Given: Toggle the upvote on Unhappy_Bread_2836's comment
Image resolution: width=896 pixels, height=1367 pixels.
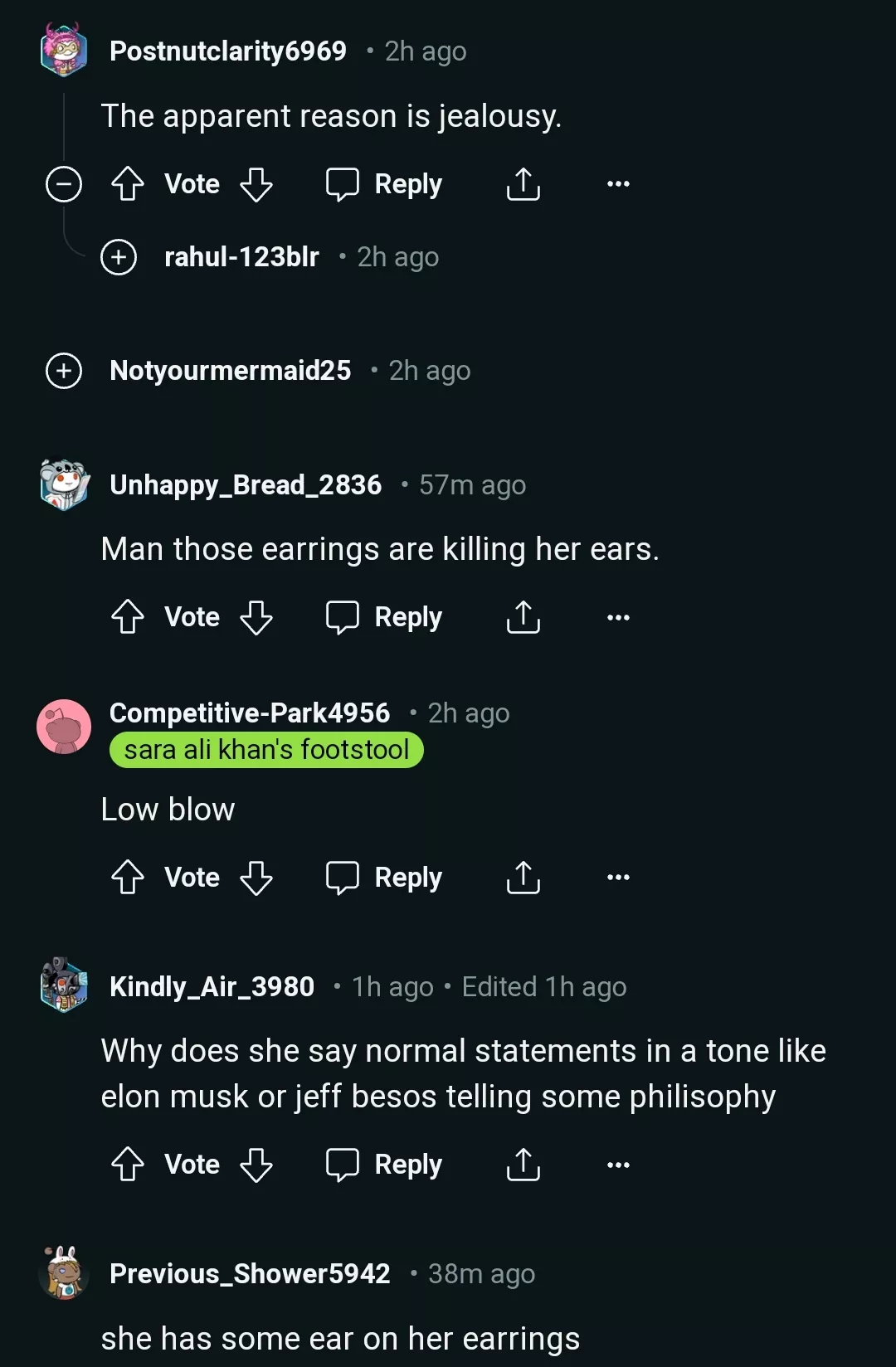Looking at the screenshot, I should click(128, 616).
